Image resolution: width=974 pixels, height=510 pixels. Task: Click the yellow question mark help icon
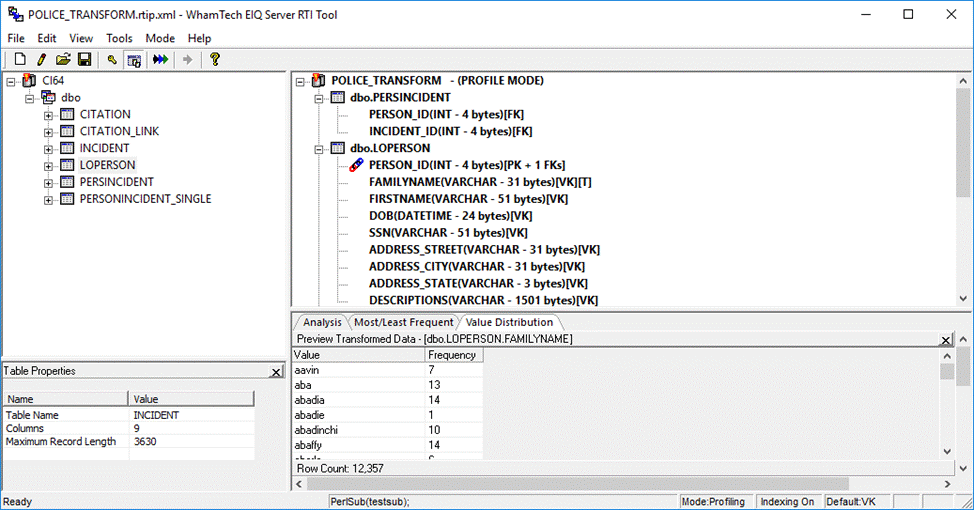coord(214,60)
